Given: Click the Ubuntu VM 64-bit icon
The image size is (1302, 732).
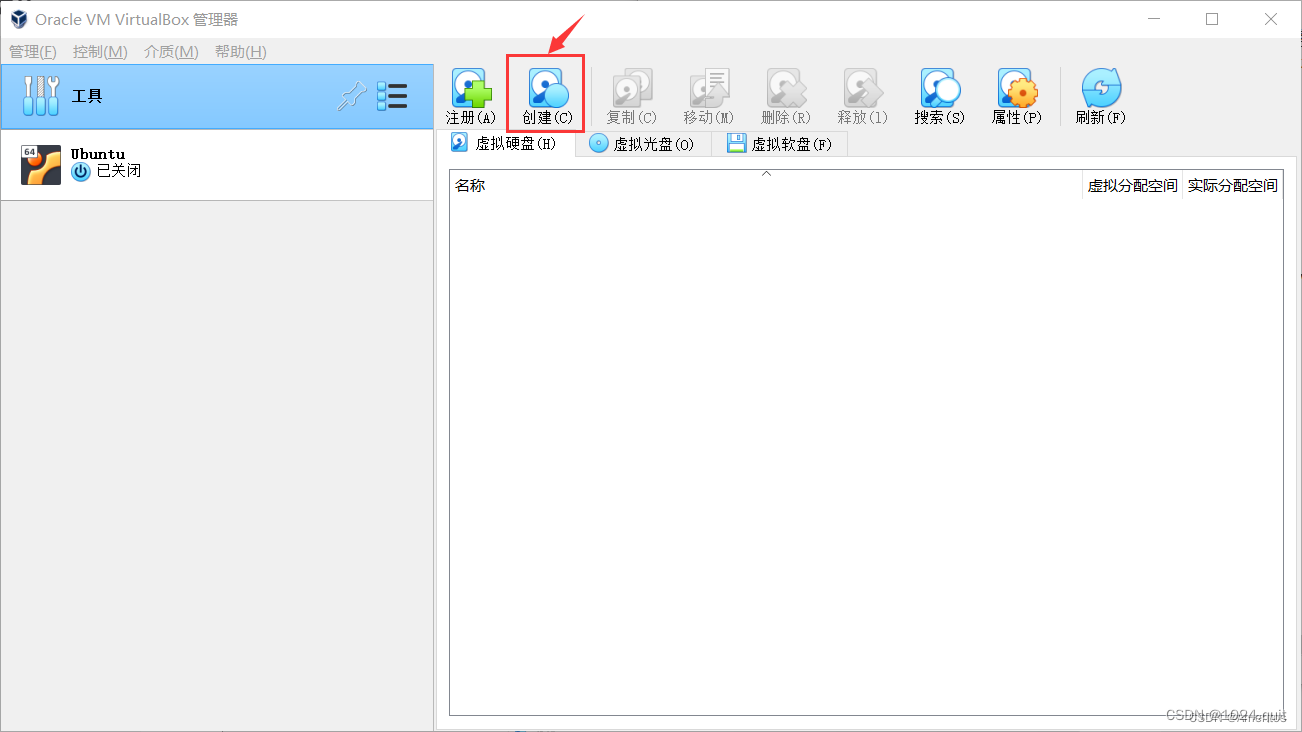Looking at the screenshot, I should point(41,165).
